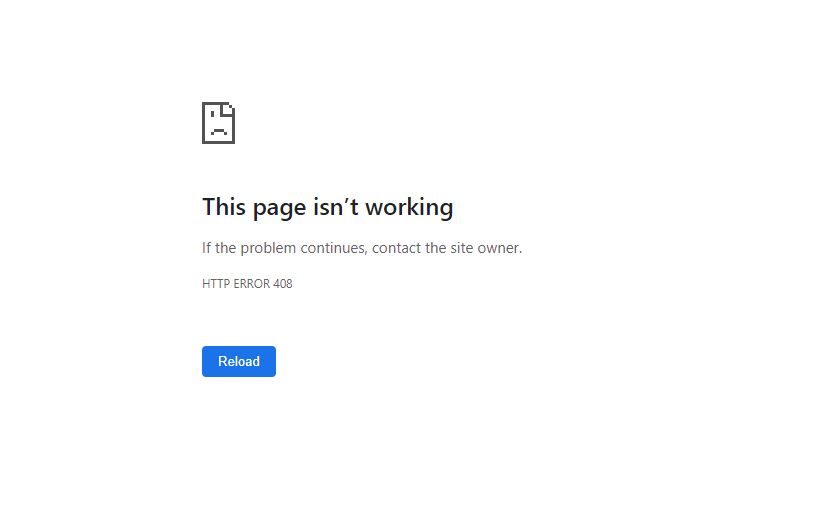The height and width of the screenshot is (526, 839).
Task: Click the frowning mouth on the error icon
Action: pos(219,131)
